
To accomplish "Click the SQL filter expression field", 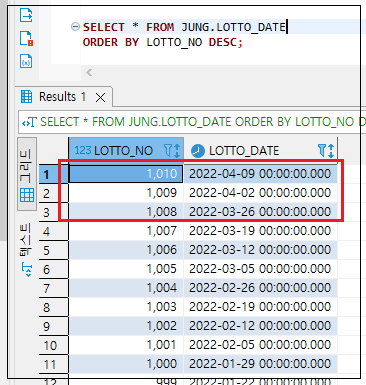I will (192, 122).
